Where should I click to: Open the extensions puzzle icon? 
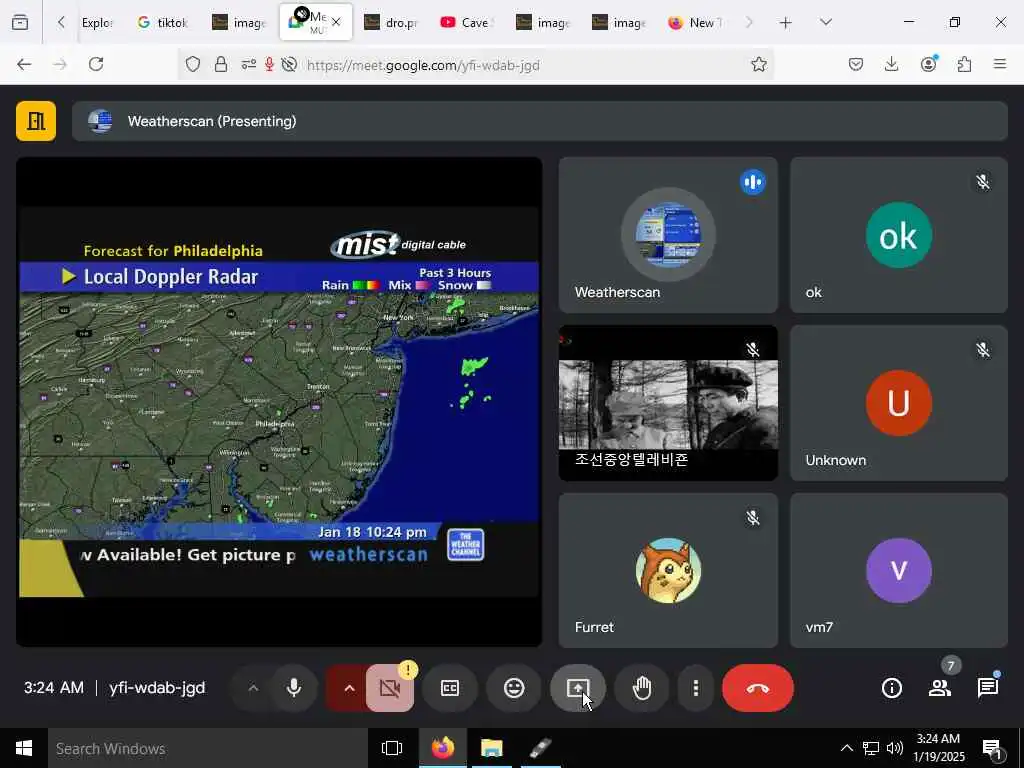[x=964, y=64]
